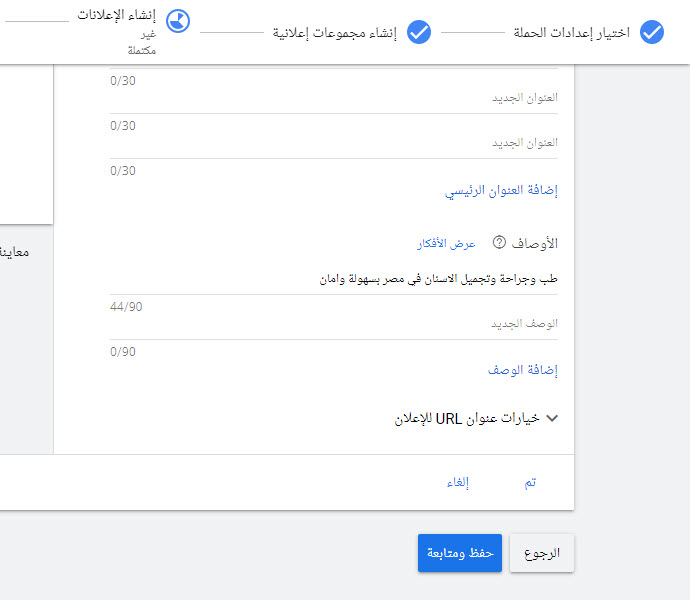Click the إلغاء link
The width and height of the screenshot is (690, 600).
458,483
